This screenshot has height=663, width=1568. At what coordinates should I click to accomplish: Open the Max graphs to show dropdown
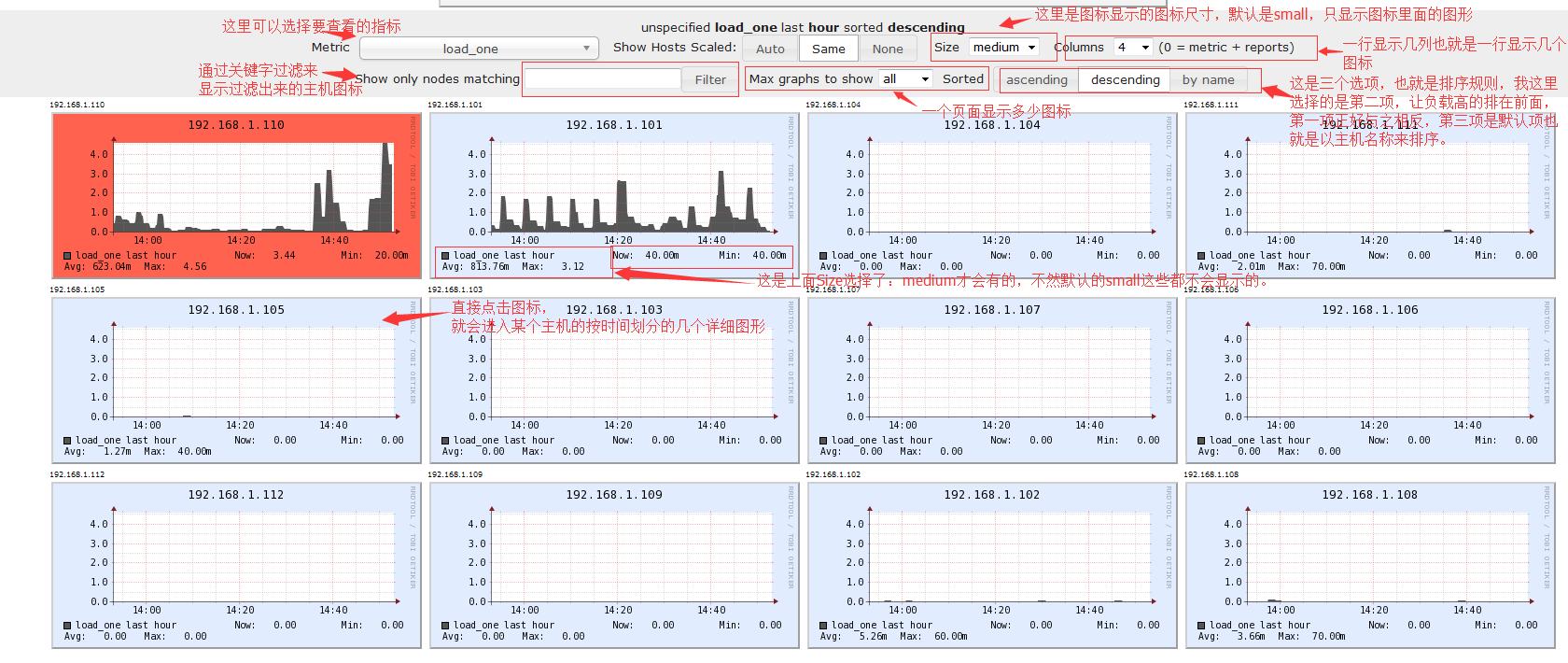pyautogui.click(x=905, y=79)
